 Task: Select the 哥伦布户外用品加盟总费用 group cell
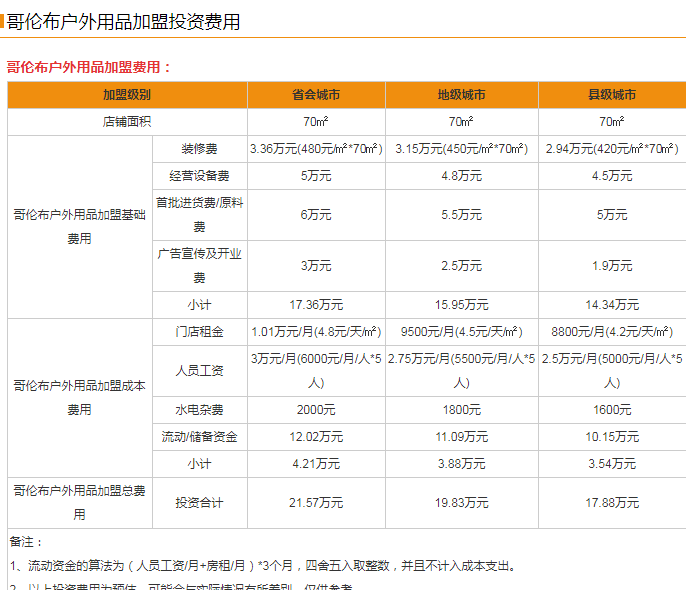tap(80, 503)
